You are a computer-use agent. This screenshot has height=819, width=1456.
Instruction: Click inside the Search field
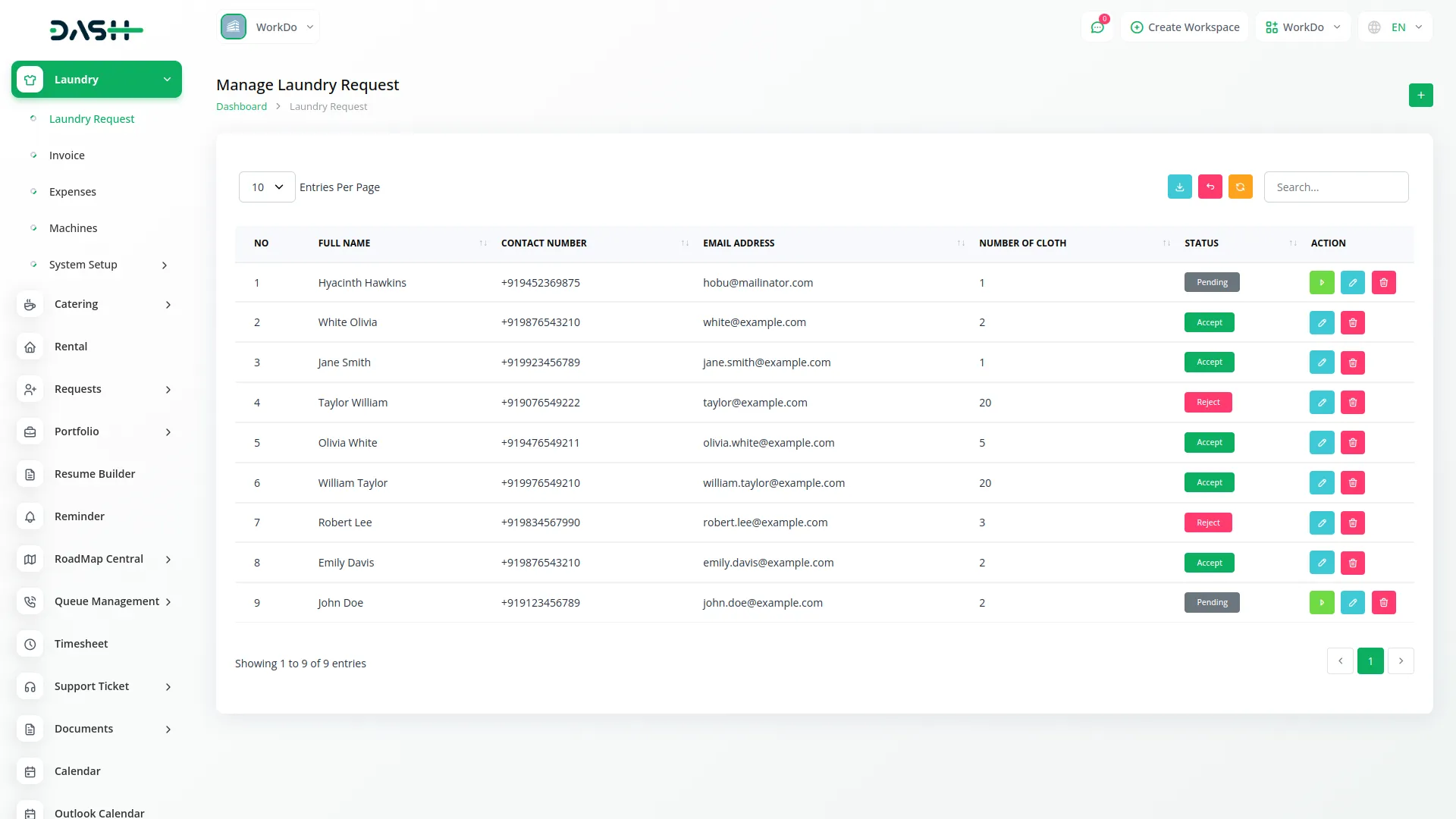[1336, 187]
